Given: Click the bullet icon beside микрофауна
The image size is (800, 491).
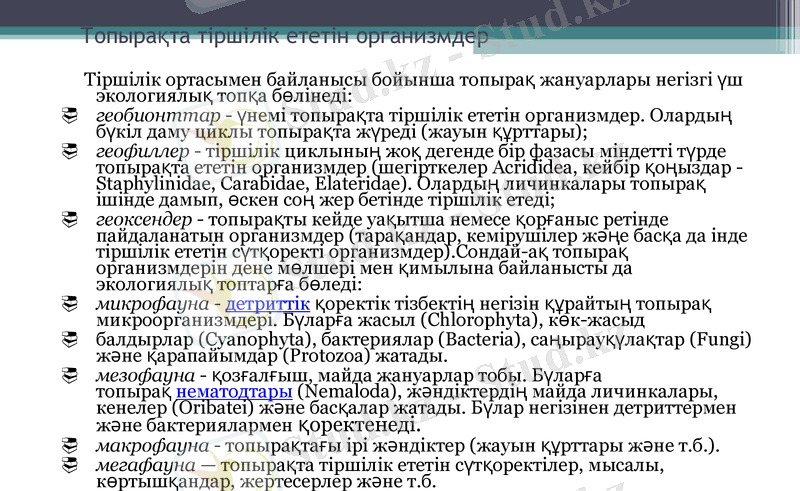Looking at the screenshot, I should click(69, 304).
